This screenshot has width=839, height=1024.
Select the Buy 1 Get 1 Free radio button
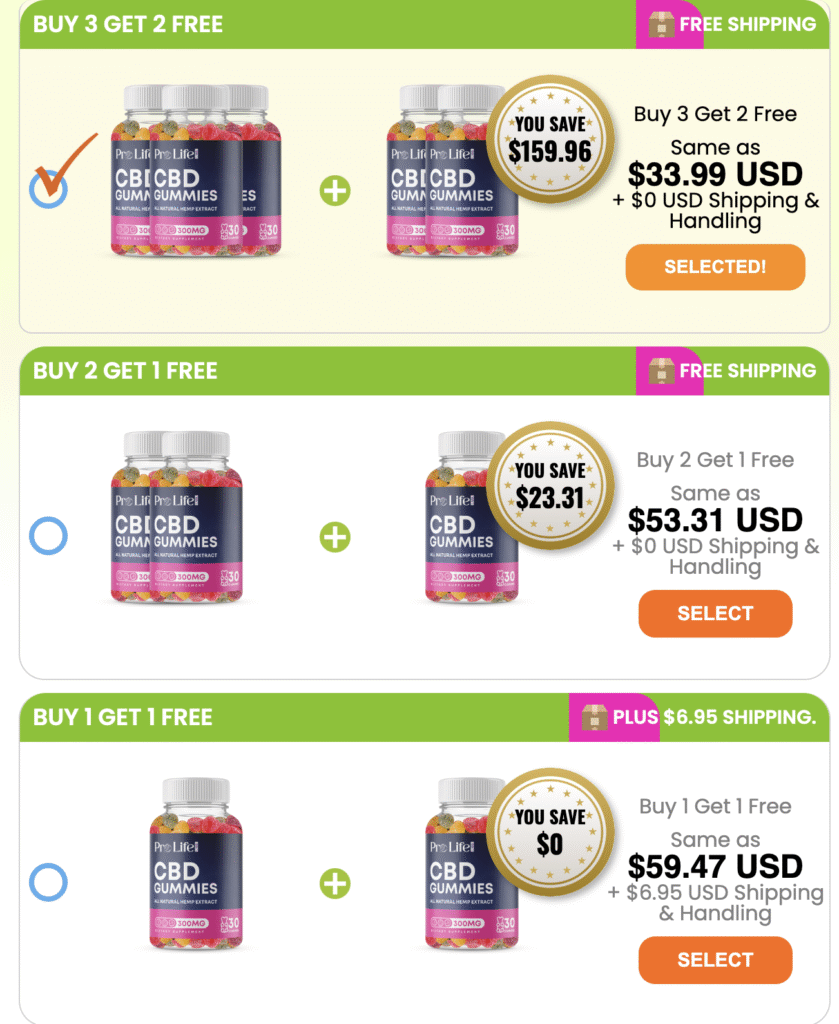(48, 882)
